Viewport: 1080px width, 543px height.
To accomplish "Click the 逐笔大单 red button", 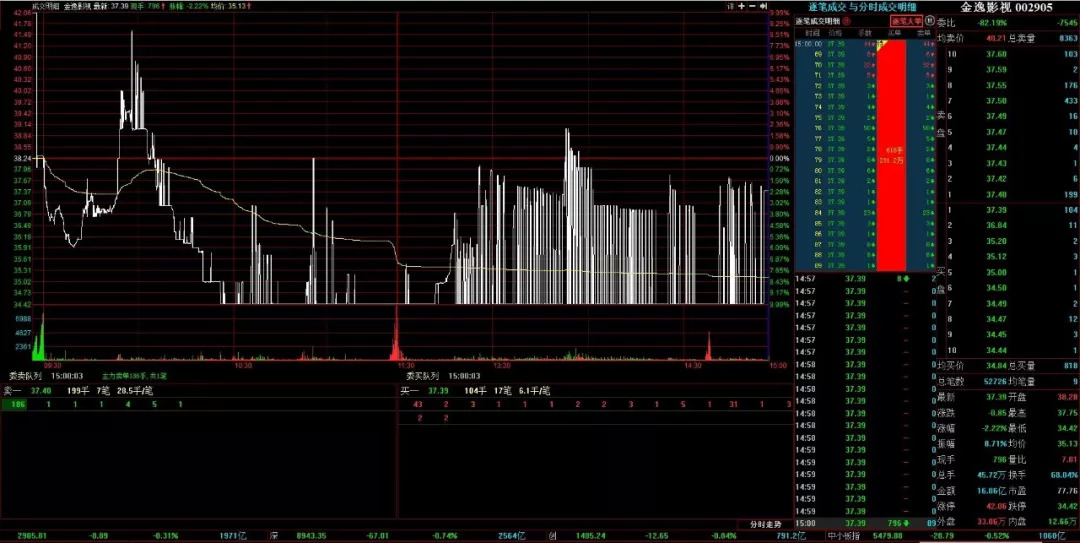I will pos(906,21).
